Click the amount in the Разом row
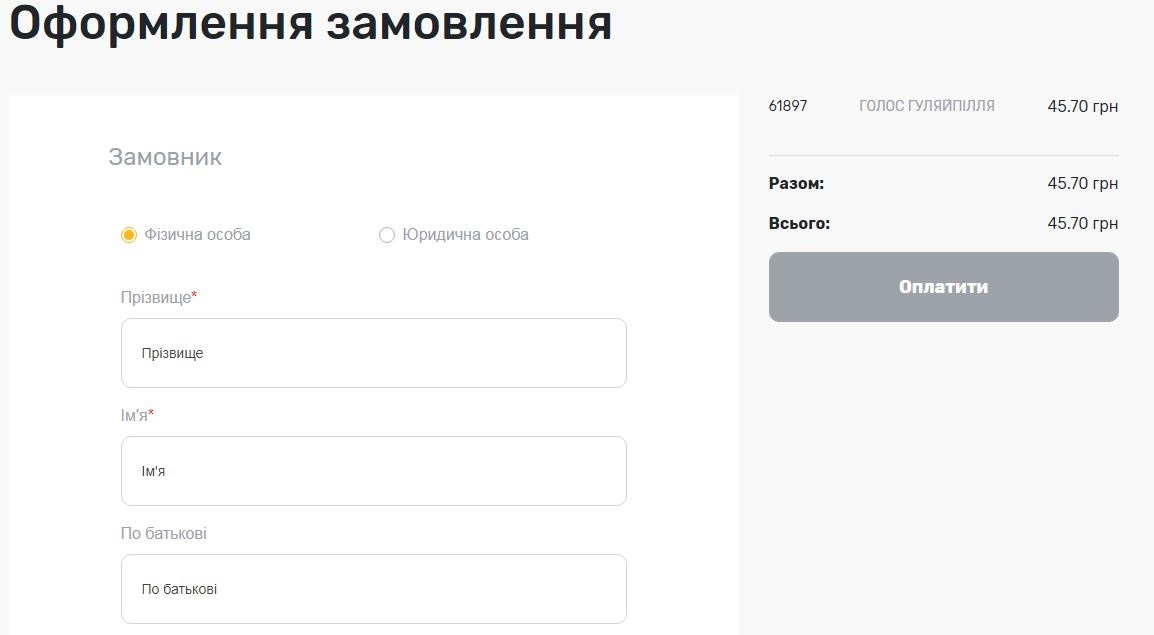The image size is (1154, 635). [1082, 184]
